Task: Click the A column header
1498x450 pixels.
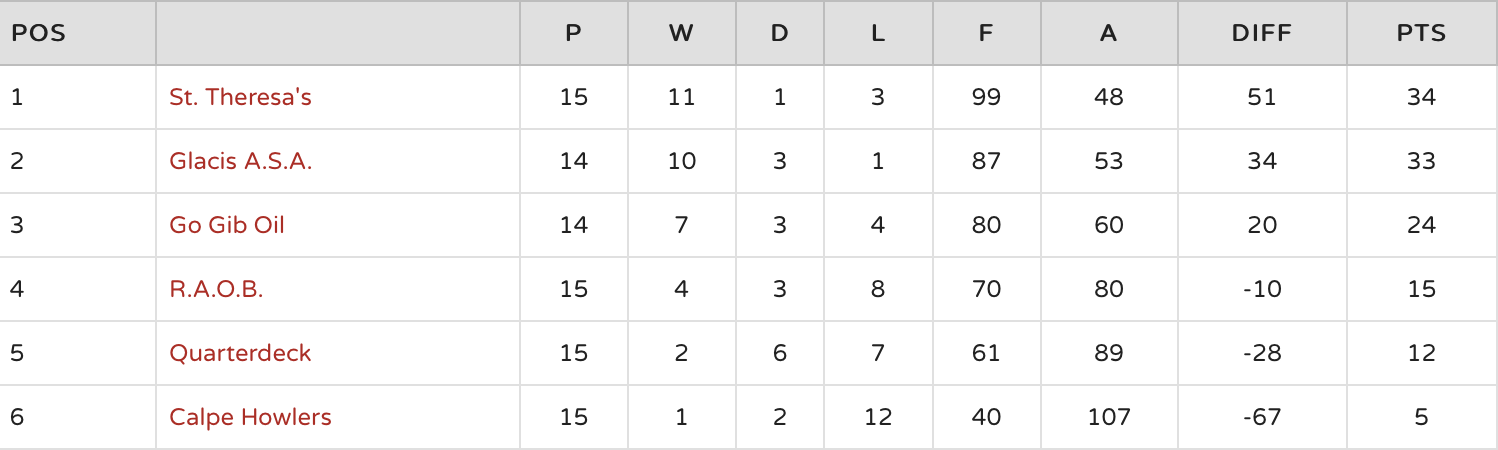Action: pyautogui.click(x=1108, y=33)
